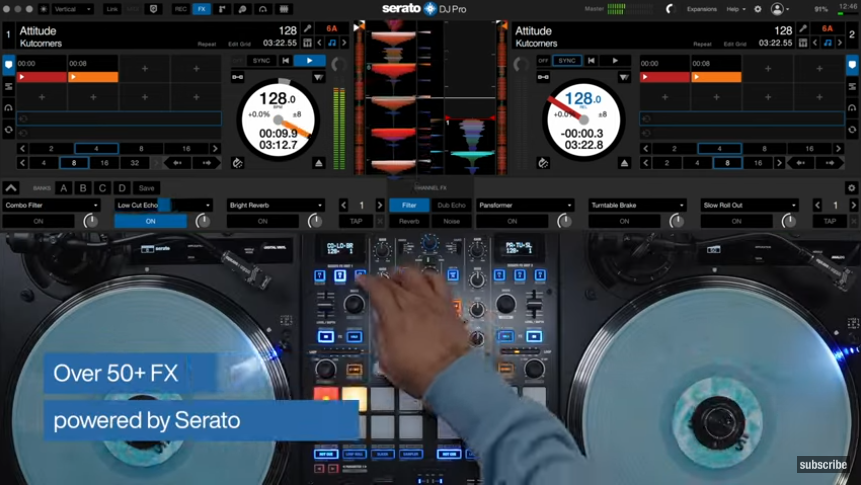The height and width of the screenshot is (485, 861).
Task: Toggle deck 1 sync OFF button
Action: tap(238, 60)
